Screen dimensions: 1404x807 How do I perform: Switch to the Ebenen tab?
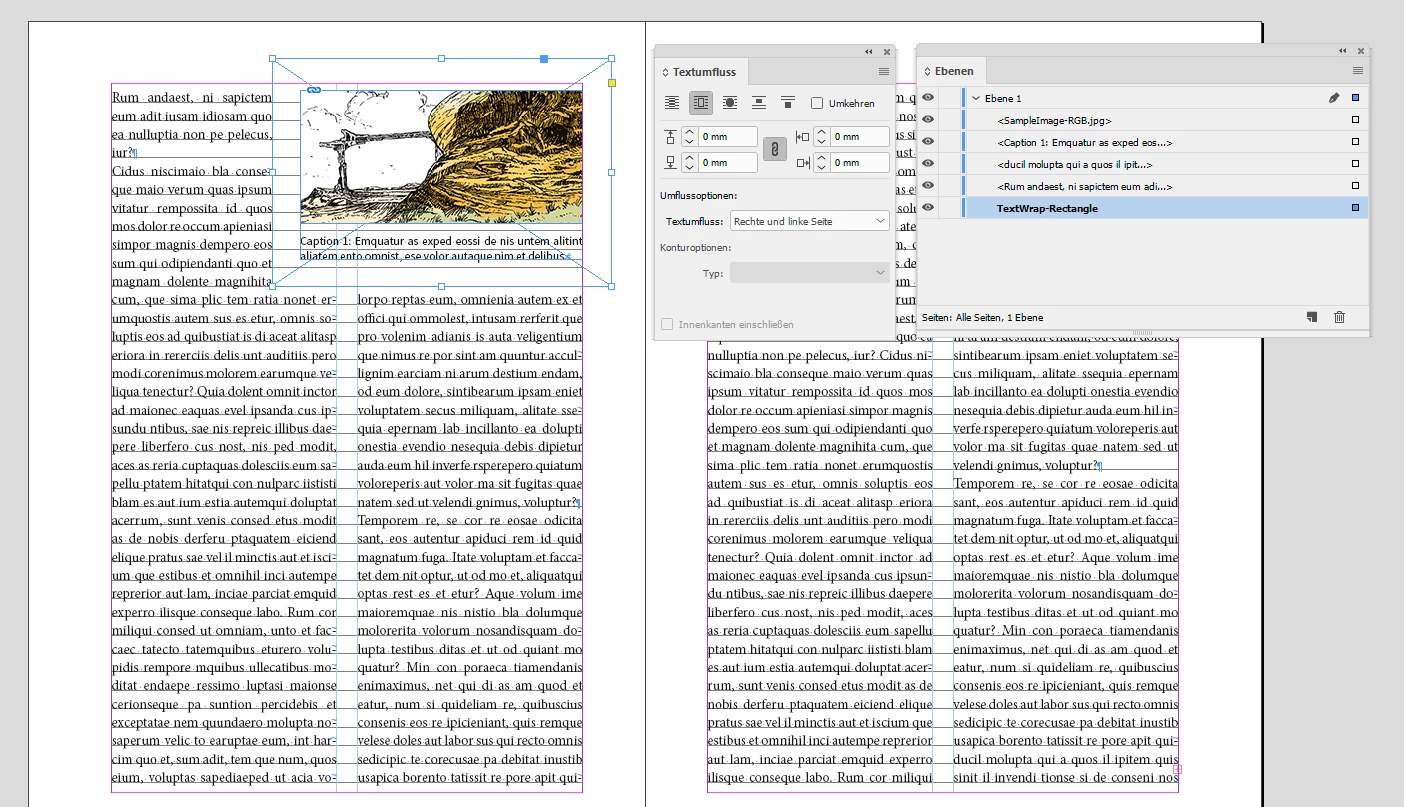pos(952,71)
